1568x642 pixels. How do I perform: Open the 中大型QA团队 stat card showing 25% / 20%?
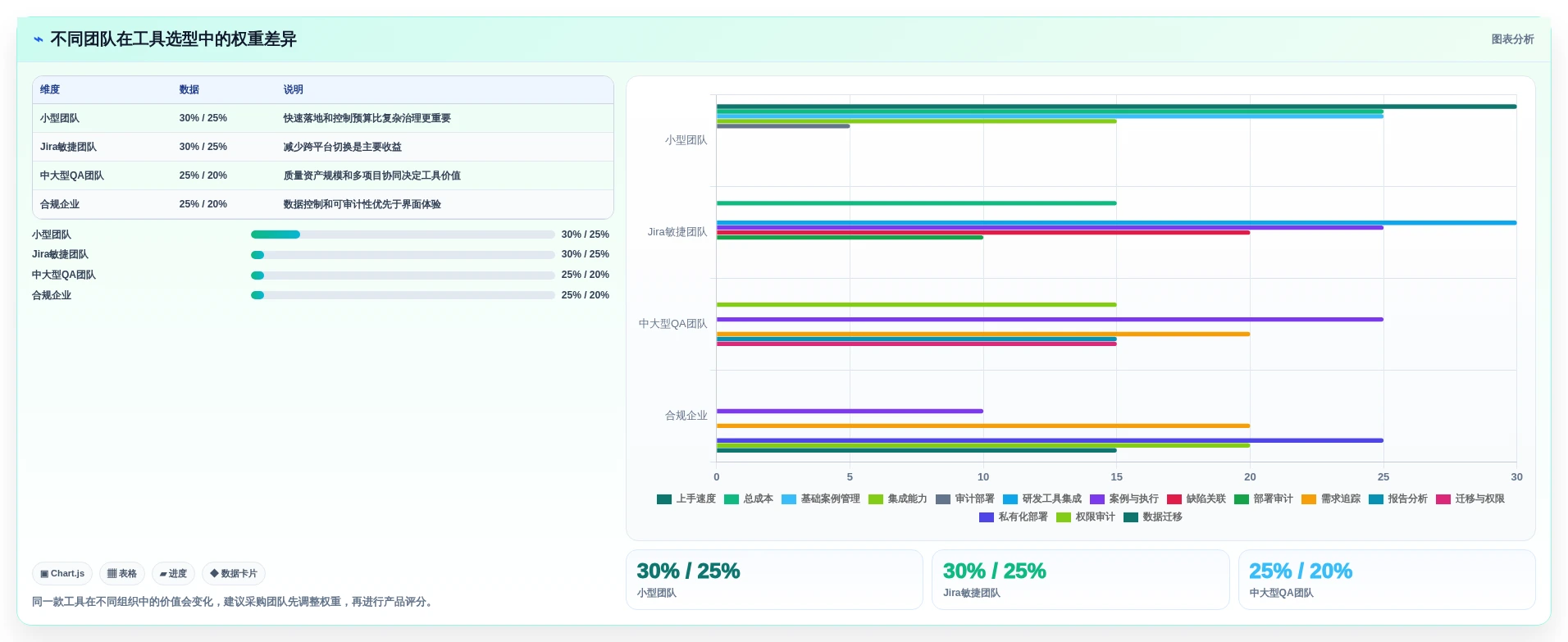tap(1386, 580)
